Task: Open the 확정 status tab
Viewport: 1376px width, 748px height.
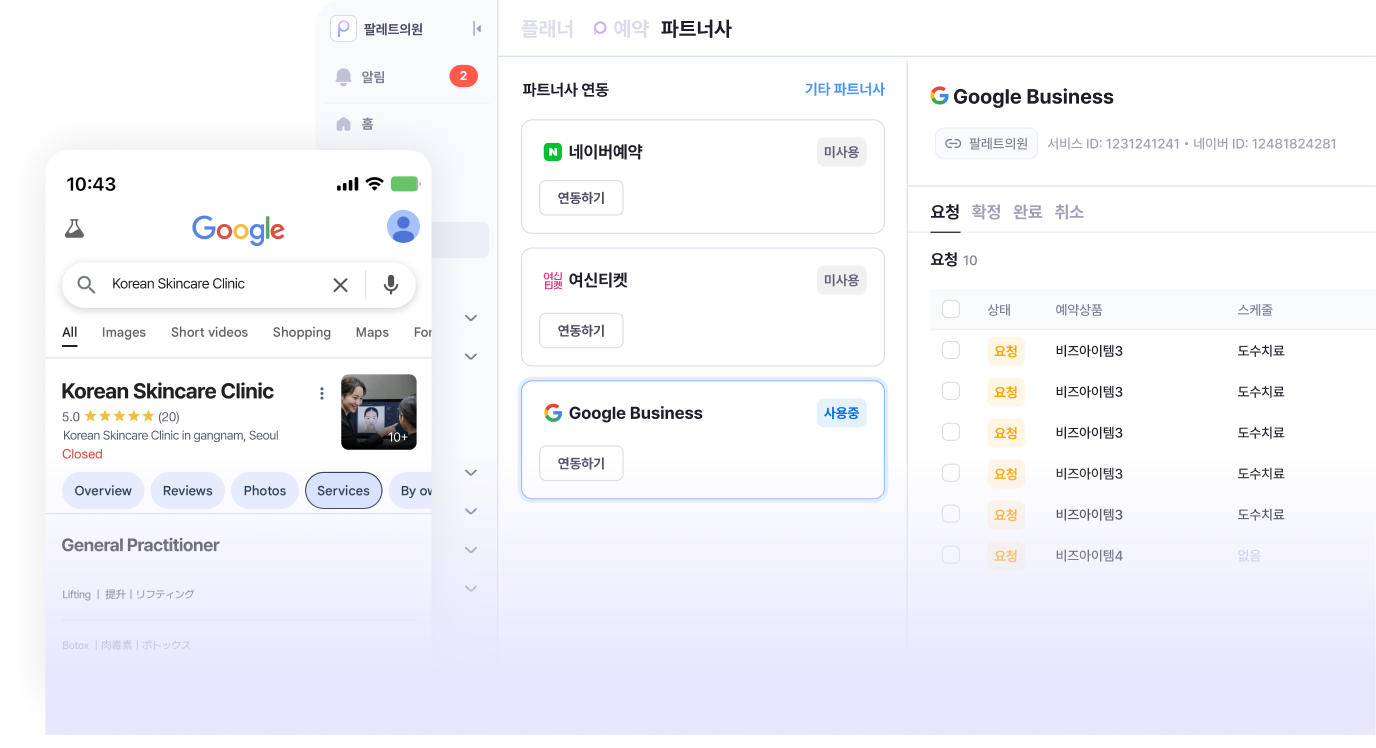Action: [986, 212]
